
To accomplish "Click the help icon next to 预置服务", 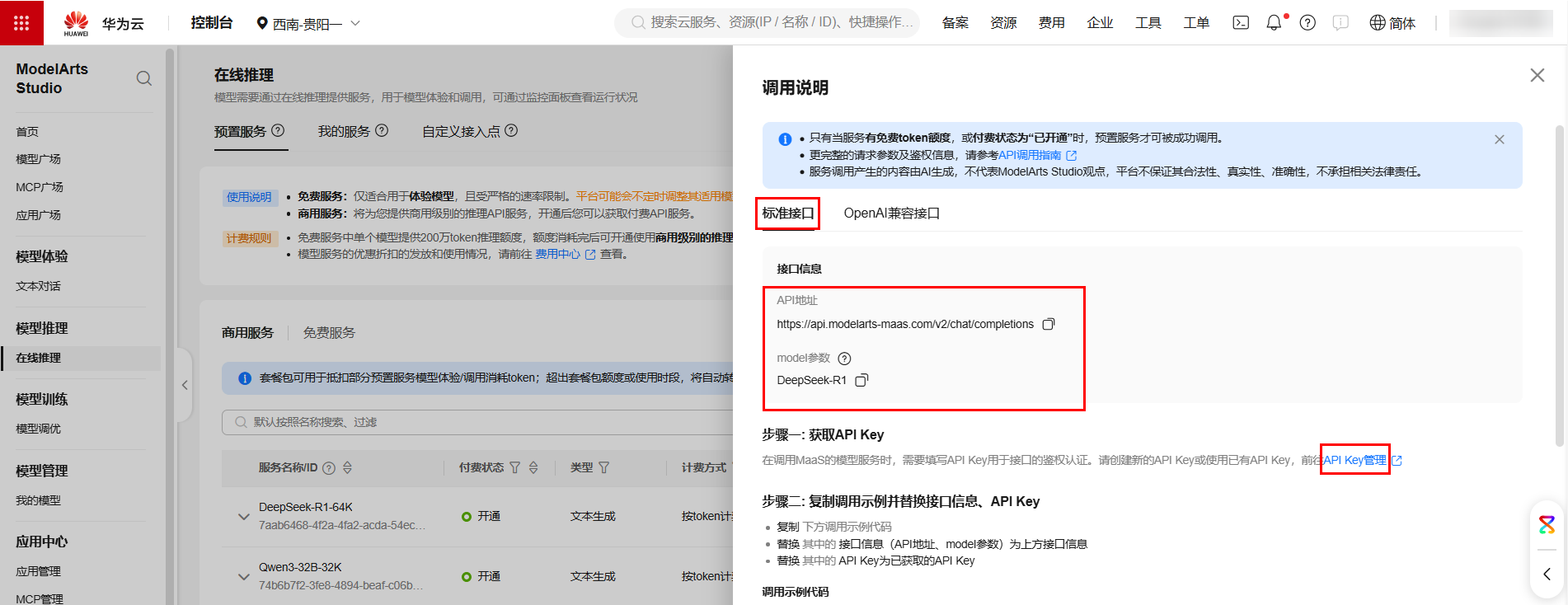I will coord(278,130).
